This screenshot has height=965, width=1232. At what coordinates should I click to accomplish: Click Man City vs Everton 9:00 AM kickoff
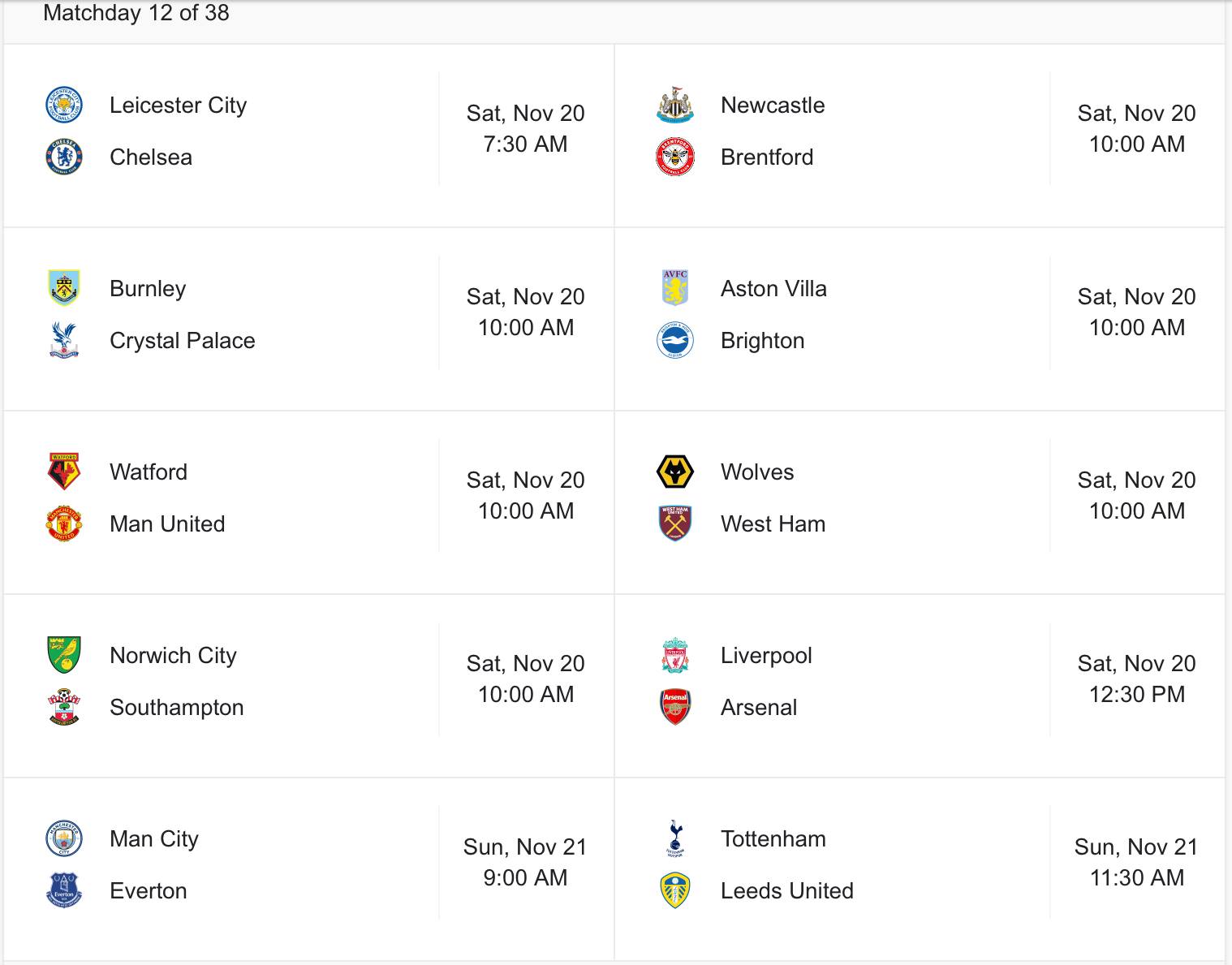click(525, 878)
